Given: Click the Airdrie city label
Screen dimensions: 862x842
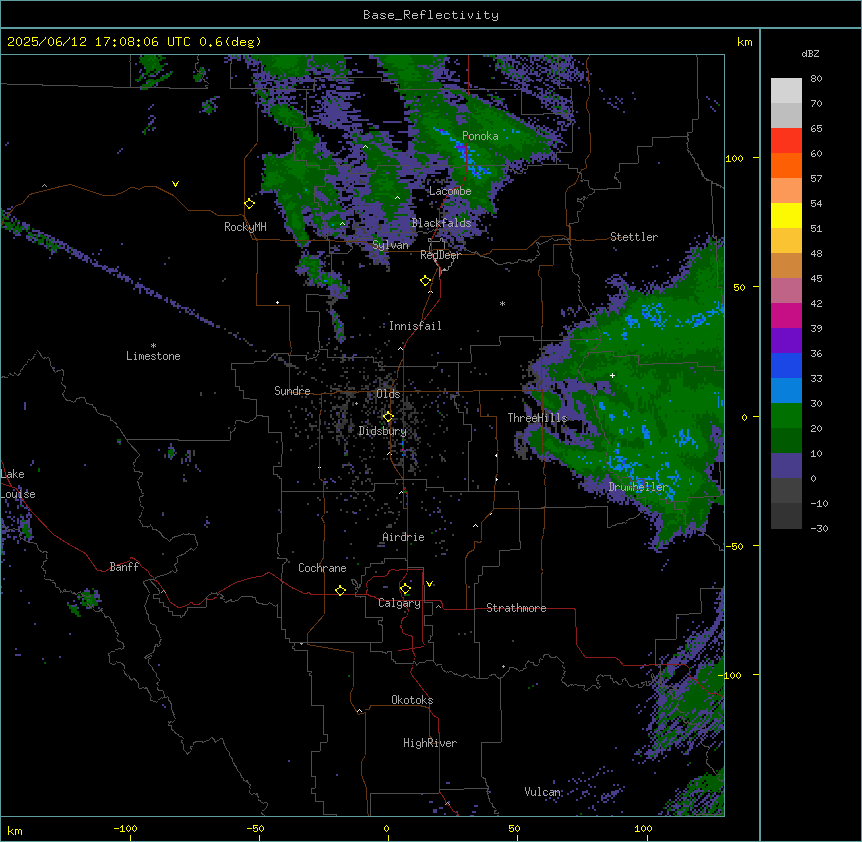Looking at the screenshot, I should coord(404,537).
